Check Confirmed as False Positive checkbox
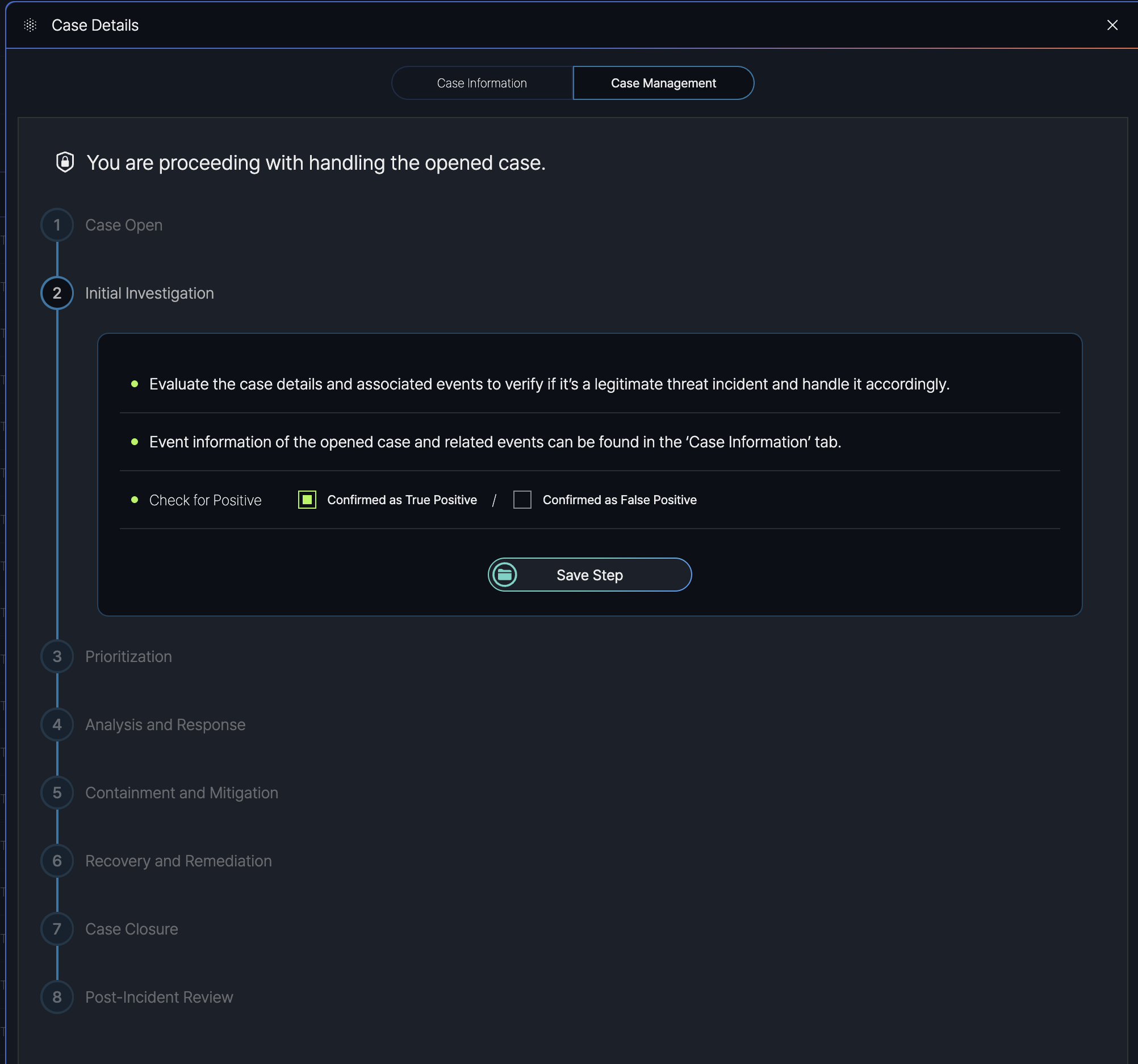Viewport: 1138px width, 1064px height. click(522, 500)
